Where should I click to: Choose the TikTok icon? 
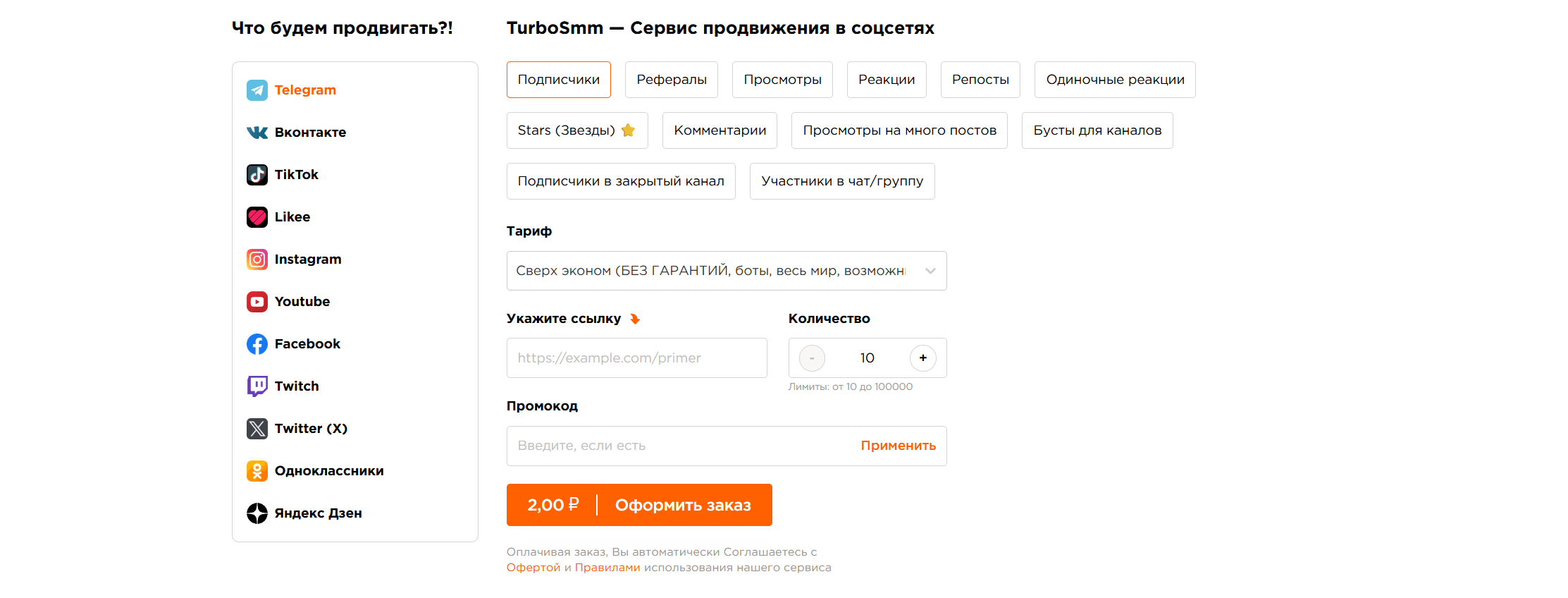tap(257, 175)
